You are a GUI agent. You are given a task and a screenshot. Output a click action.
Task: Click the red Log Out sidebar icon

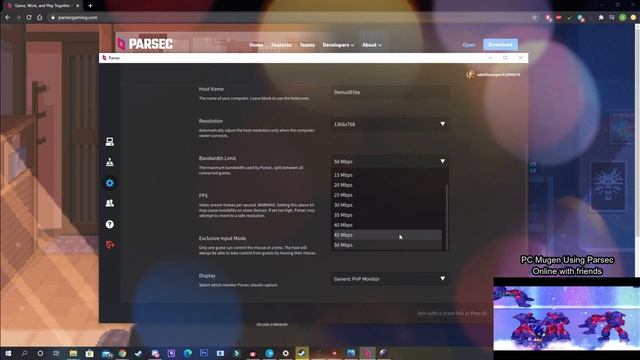coord(109,245)
